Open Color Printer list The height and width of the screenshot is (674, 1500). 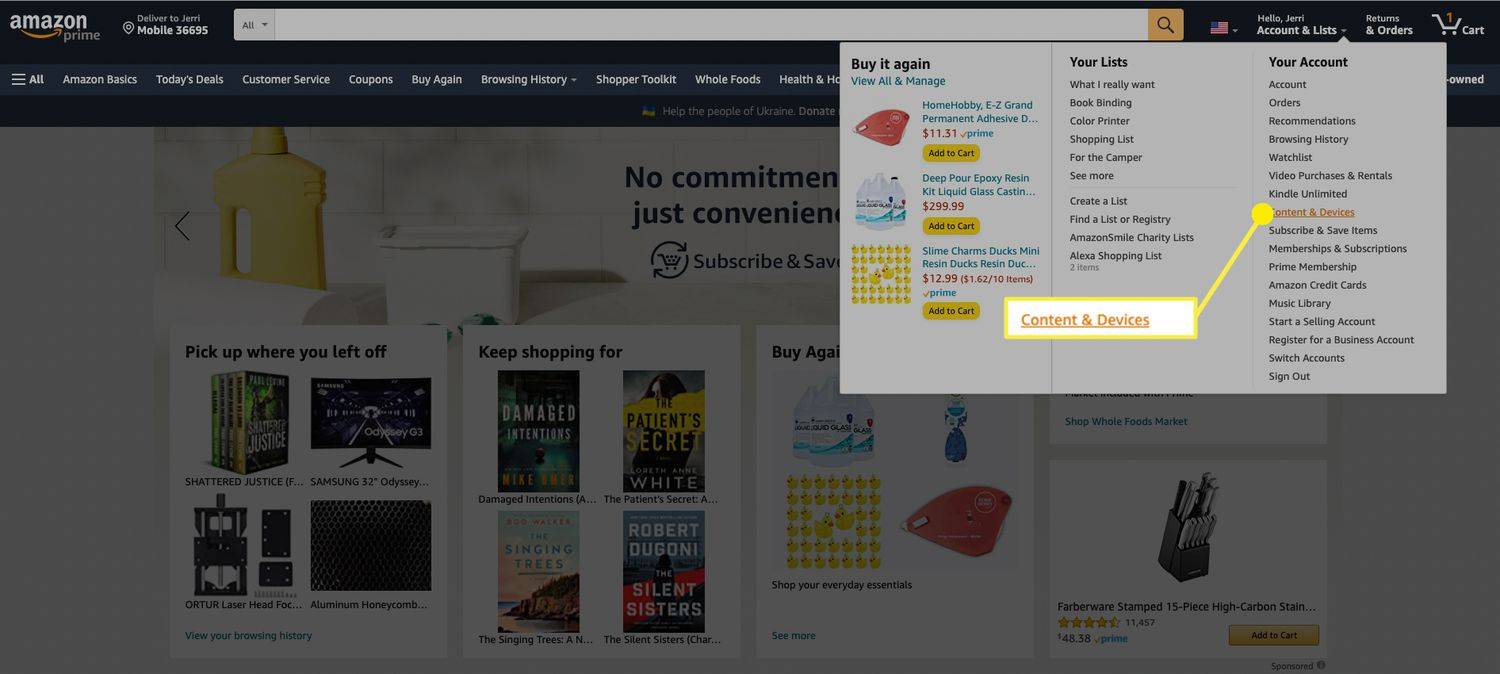coord(1100,121)
